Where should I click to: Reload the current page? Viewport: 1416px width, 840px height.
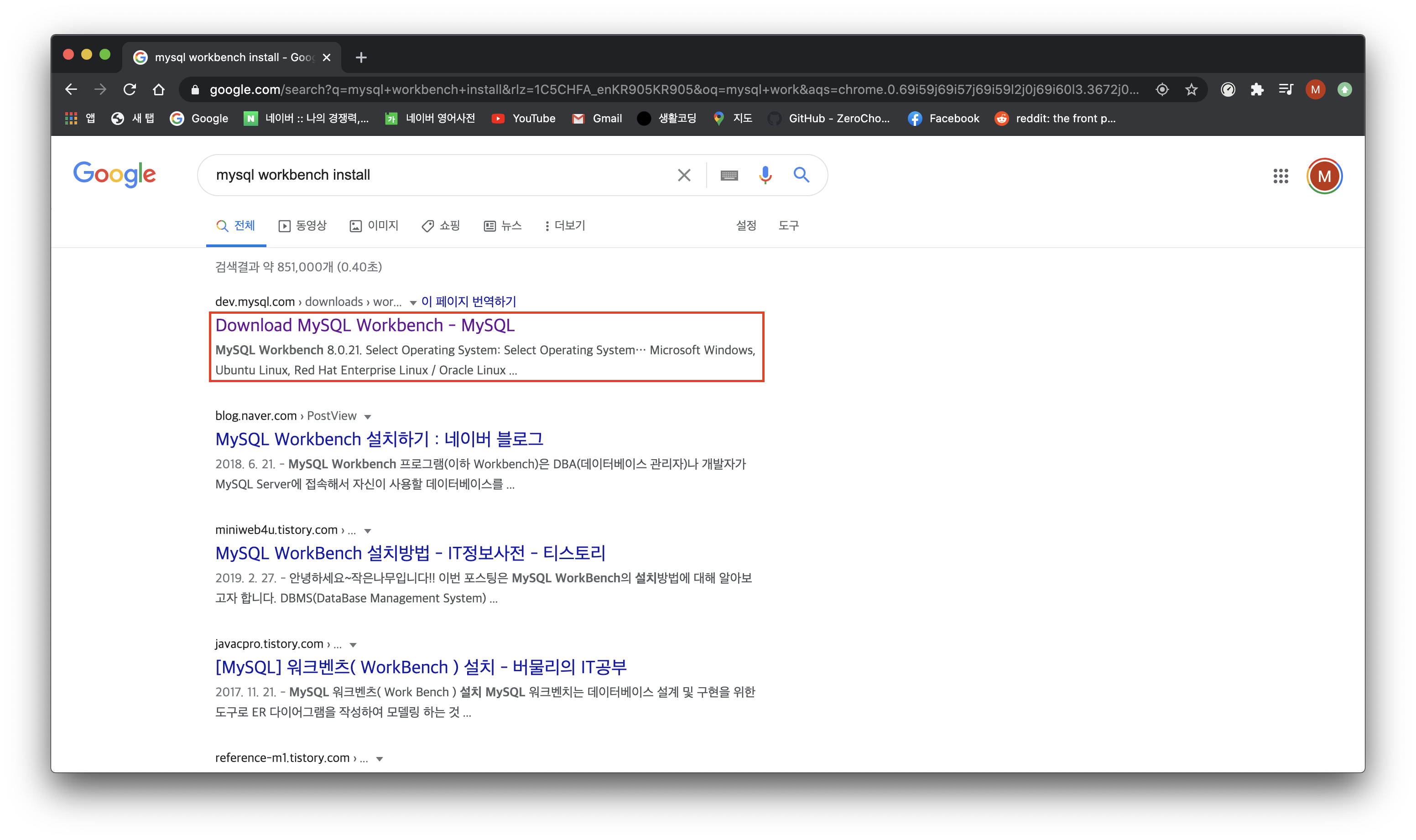[x=130, y=89]
